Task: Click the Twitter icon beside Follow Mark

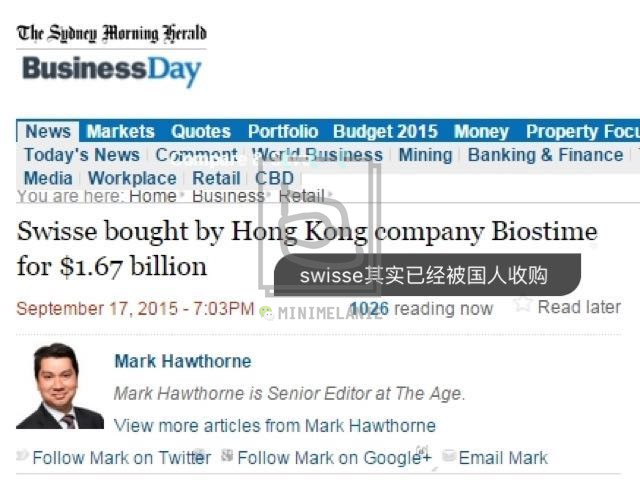Action: [x=23, y=455]
